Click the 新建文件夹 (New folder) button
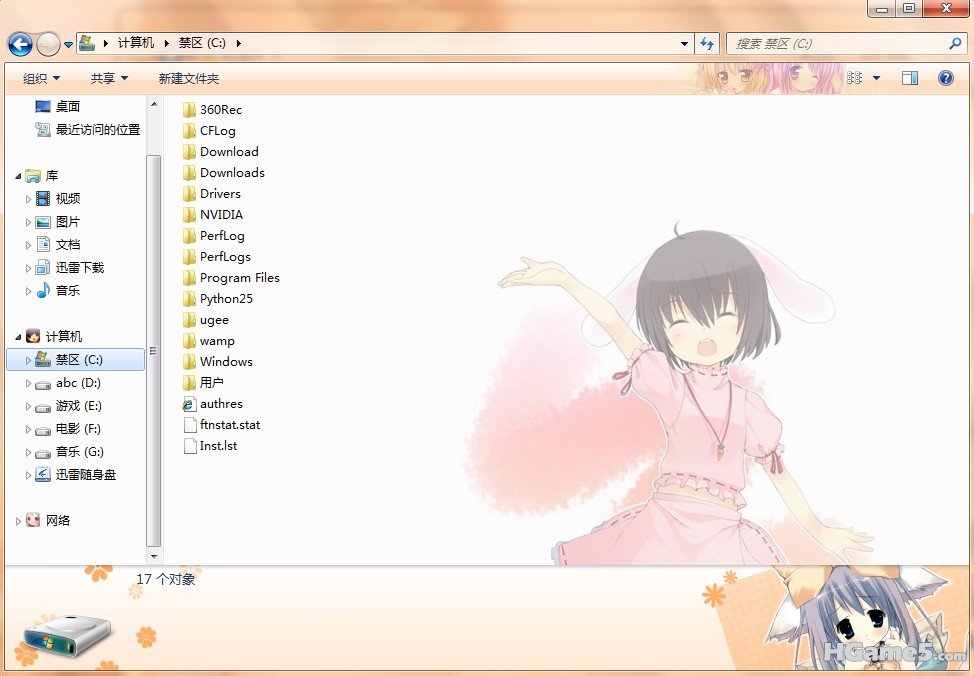The image size is (974, 676). click(x=188, y=78)
